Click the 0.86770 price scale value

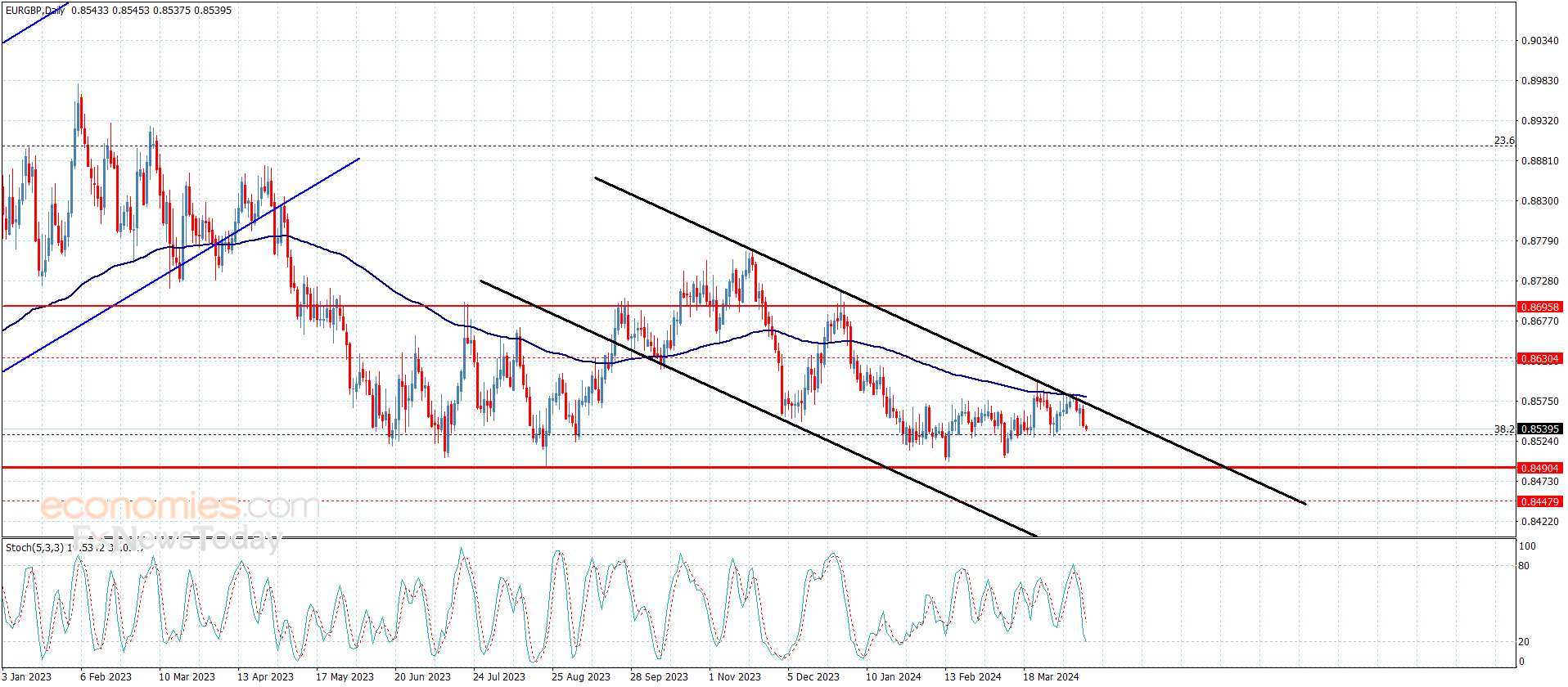point(1539,321)
